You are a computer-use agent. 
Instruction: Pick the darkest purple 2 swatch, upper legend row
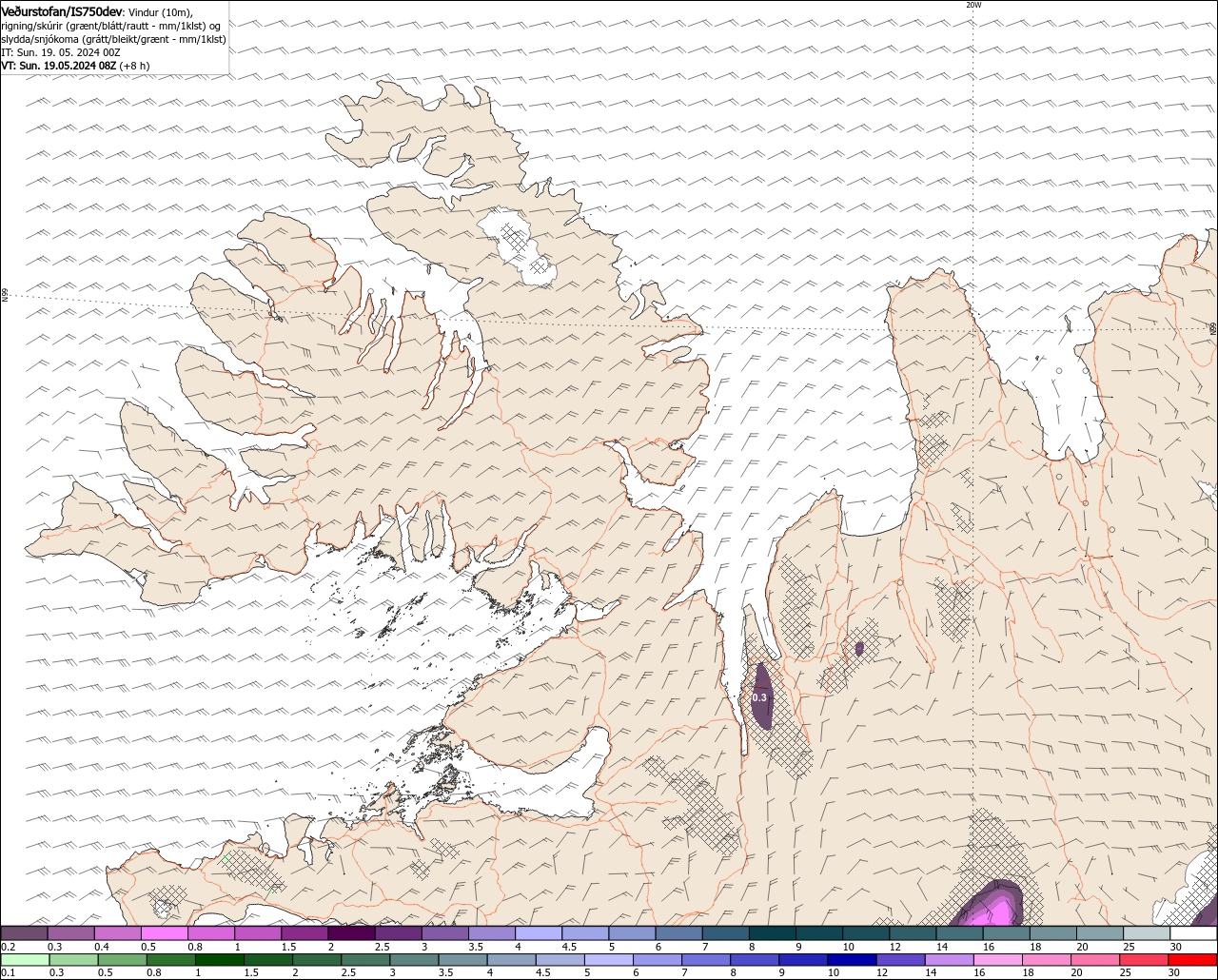tap(351, 933)
